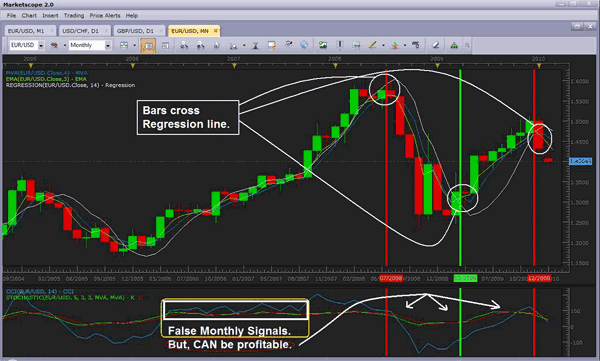The height and width of the screenshot is (361, 600).
Task: Open the chart type dropdown arrow
Action: pyautogui.click(x=134, y=45)
